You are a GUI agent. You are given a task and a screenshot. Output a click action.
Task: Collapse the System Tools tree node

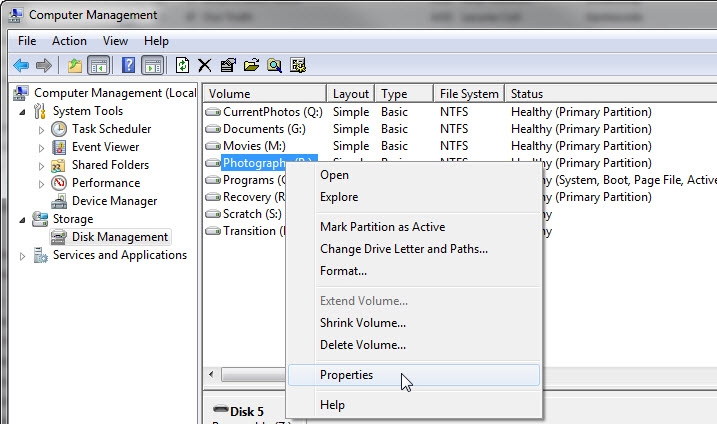(x=22, y=112)
